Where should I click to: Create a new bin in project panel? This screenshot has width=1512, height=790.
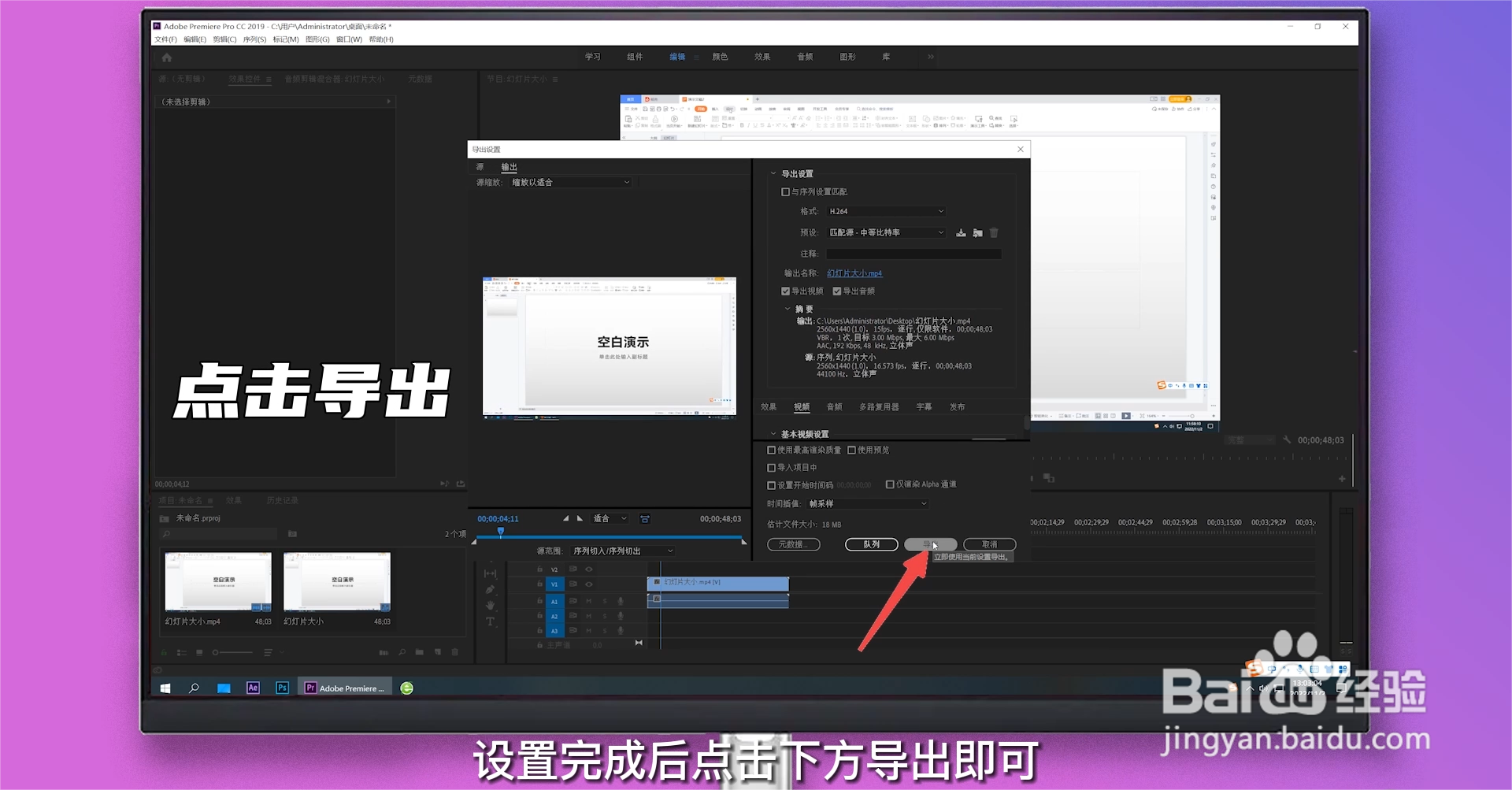(420, 652)
